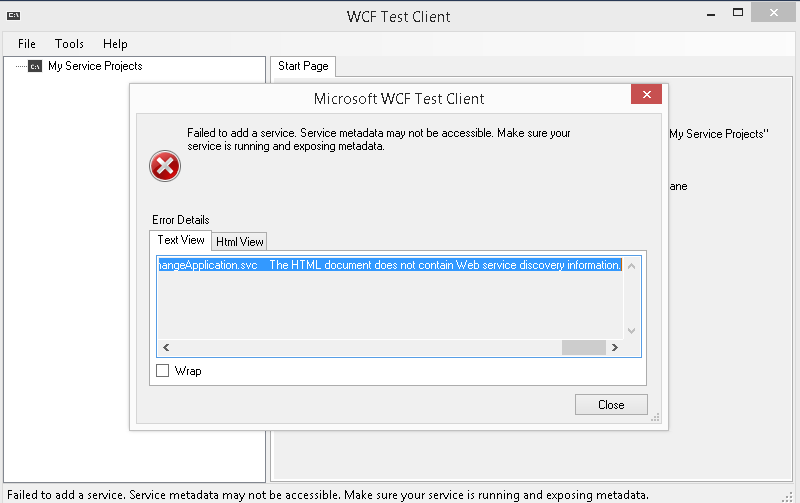Select the Text View tab

pyautogui.click(x=181, y=240)
